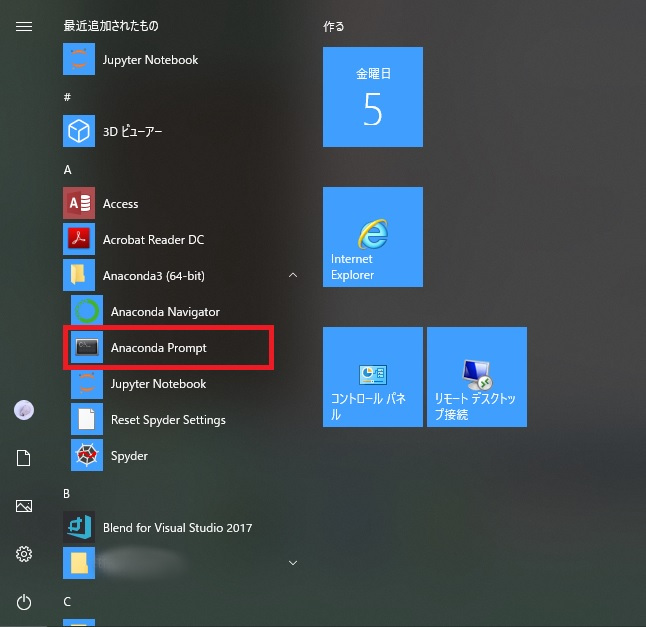Open the 3D ビューアー app icon
Viewport: 646px width, 627px height.
(79, 131)
